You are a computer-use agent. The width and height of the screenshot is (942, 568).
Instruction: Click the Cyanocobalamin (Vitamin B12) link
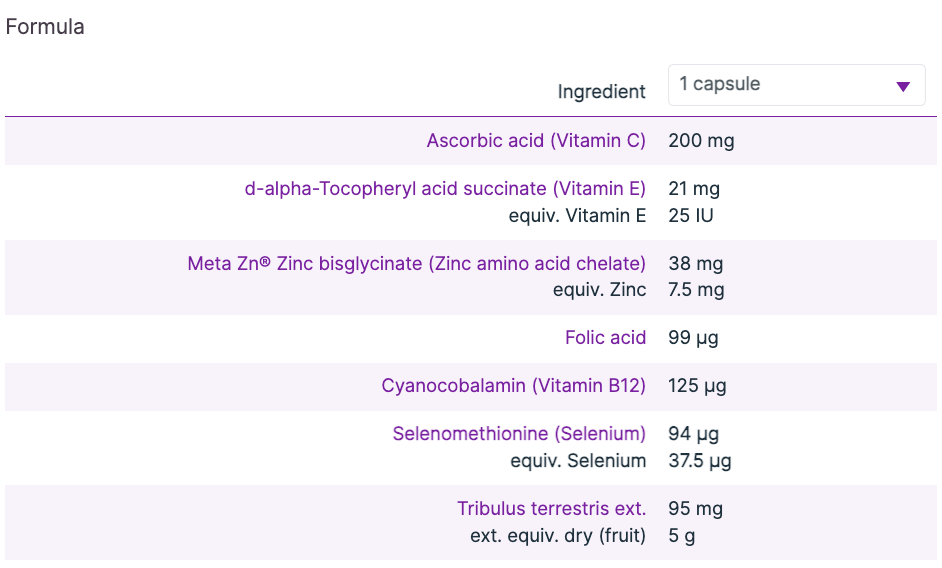513,386
